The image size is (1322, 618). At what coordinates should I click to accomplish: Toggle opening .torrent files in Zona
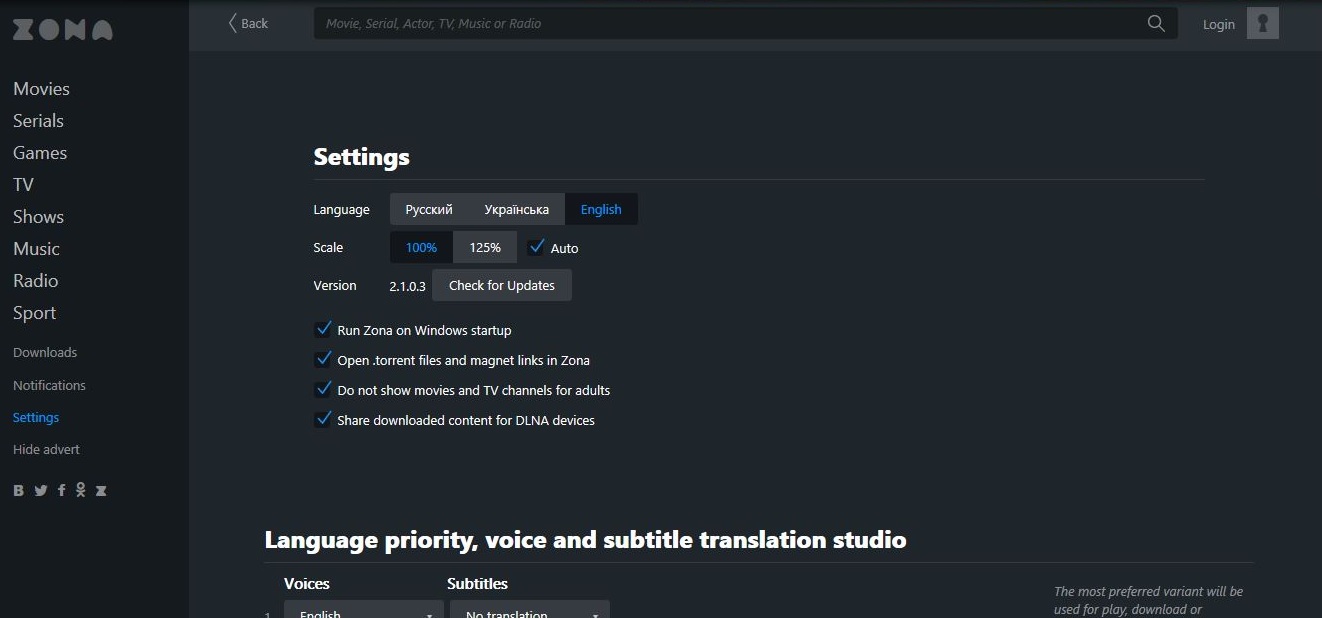[x=323, y=359]
